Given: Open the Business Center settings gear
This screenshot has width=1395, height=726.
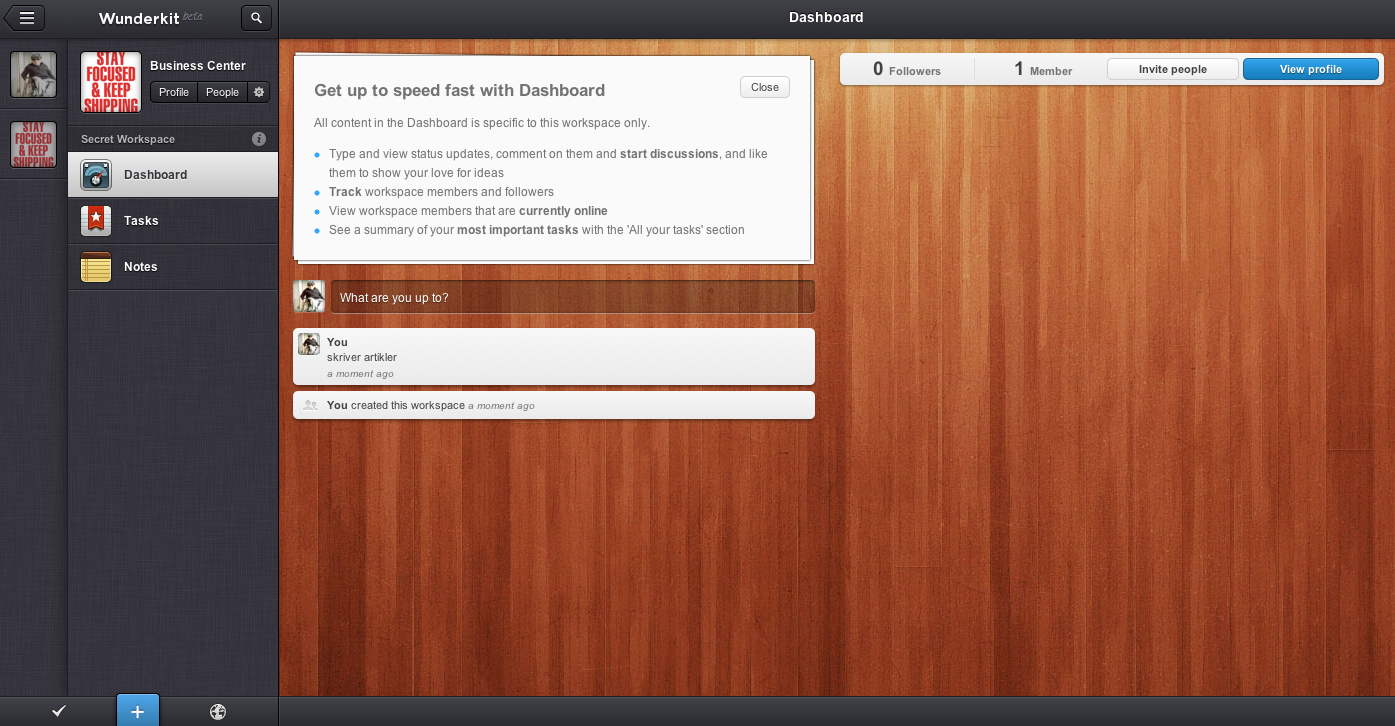Looking at the screenshot, I should coord(259,92).
